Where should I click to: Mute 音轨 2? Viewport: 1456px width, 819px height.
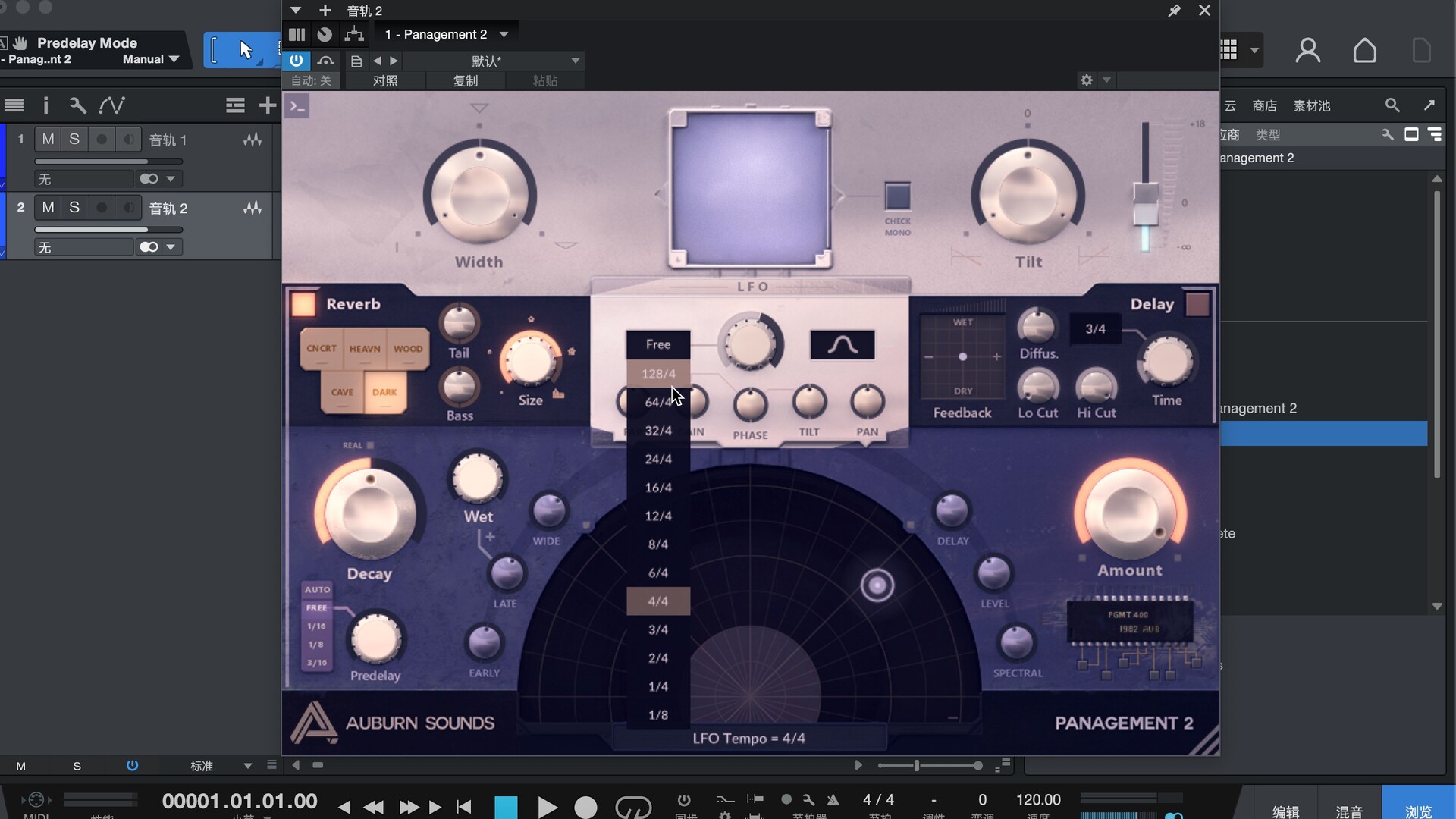point(48,208)
